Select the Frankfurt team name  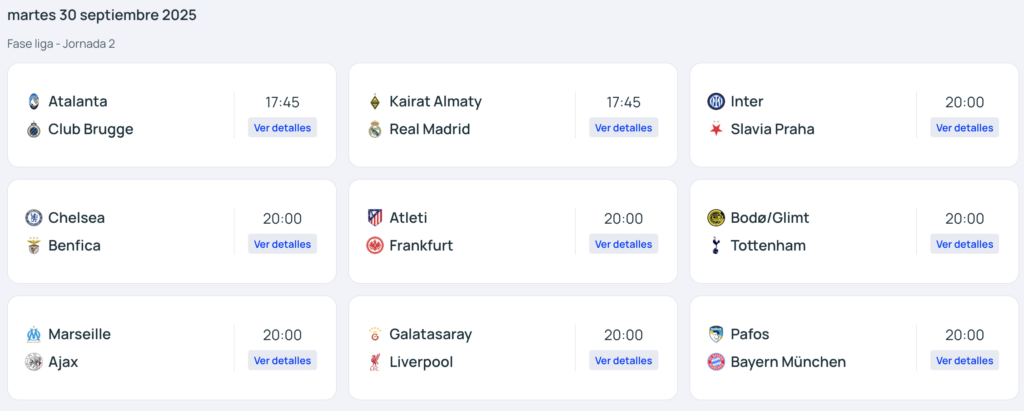(x=421, y=246)
